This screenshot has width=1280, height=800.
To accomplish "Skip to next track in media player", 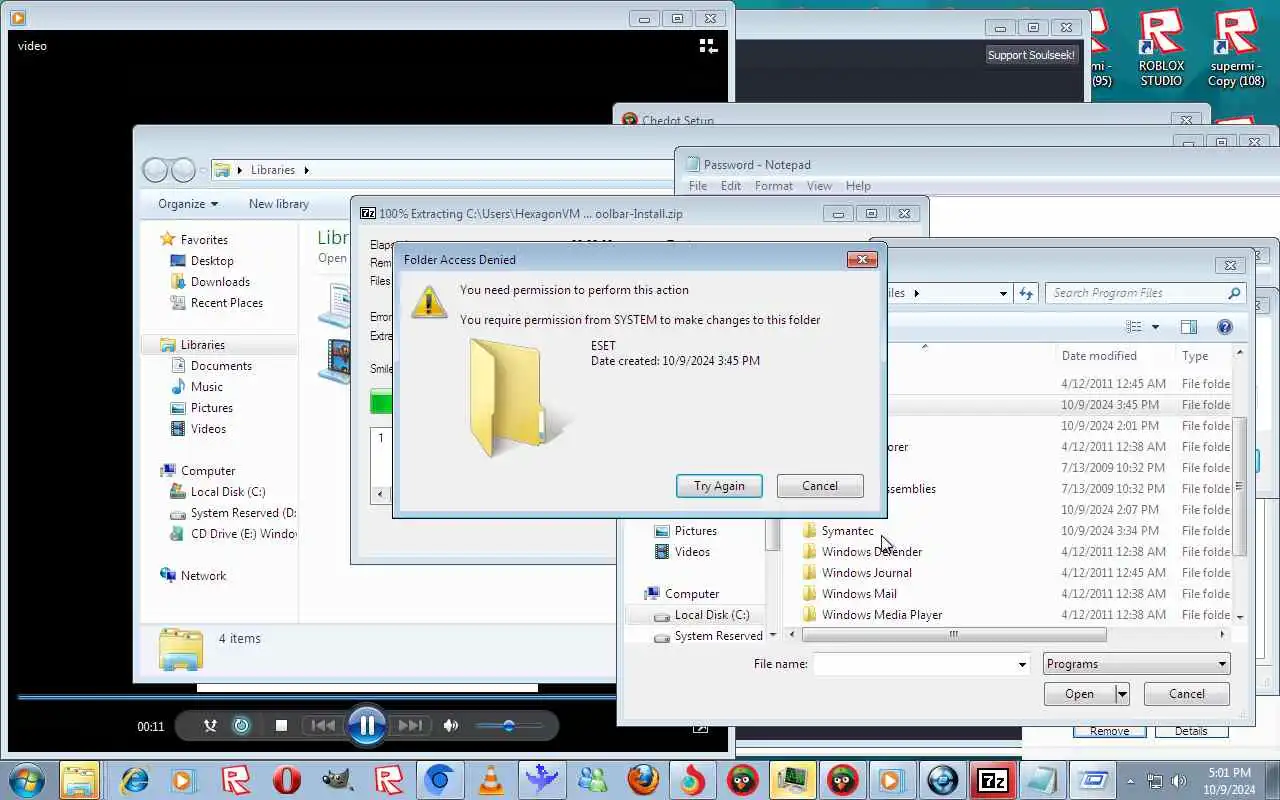I will pos(410,726).
